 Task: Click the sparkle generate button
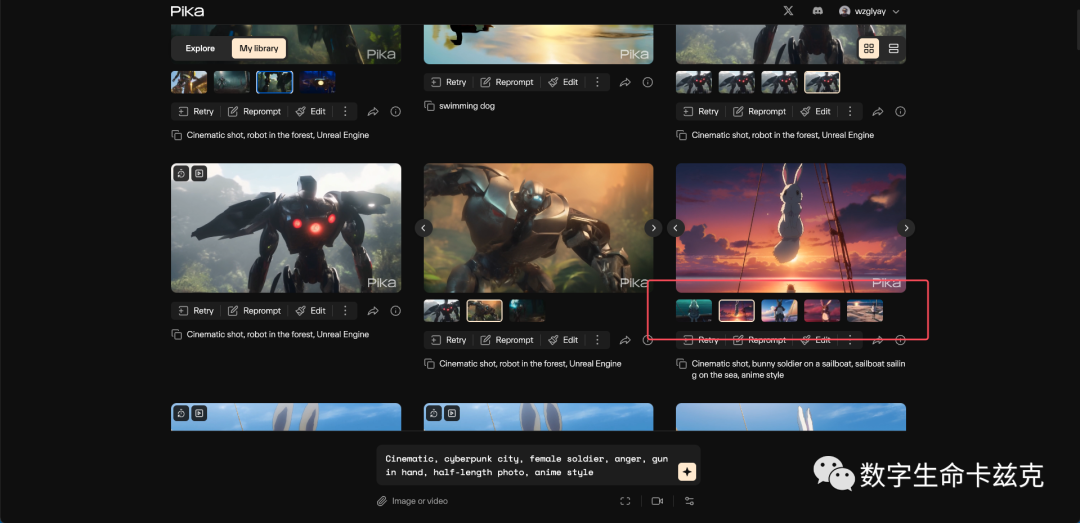point(687,472)
